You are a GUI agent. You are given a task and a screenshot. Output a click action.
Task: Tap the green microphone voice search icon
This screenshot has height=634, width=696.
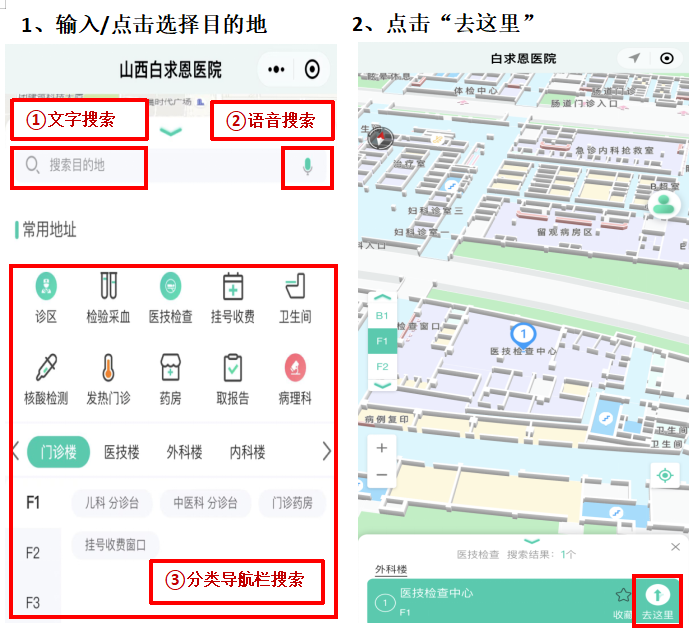point(307,167)
